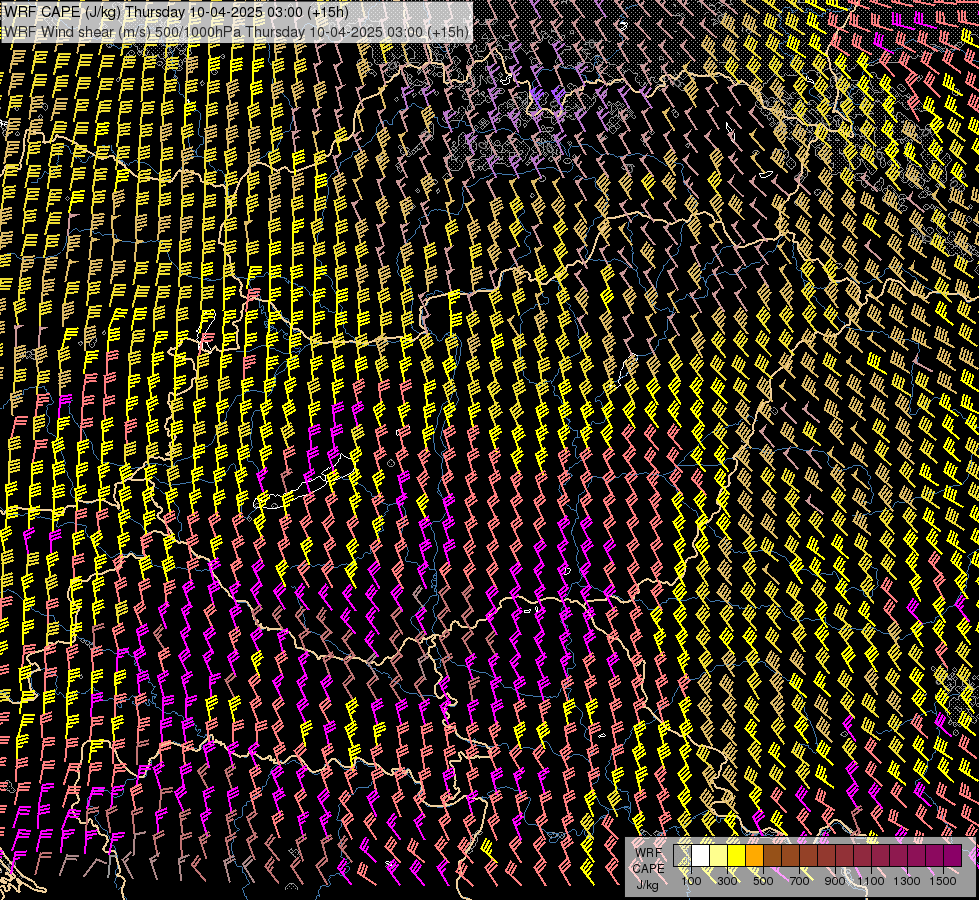The image size is (979, 900).
Task: Click the J/kg unit label in legend
Action: point(648,884)
